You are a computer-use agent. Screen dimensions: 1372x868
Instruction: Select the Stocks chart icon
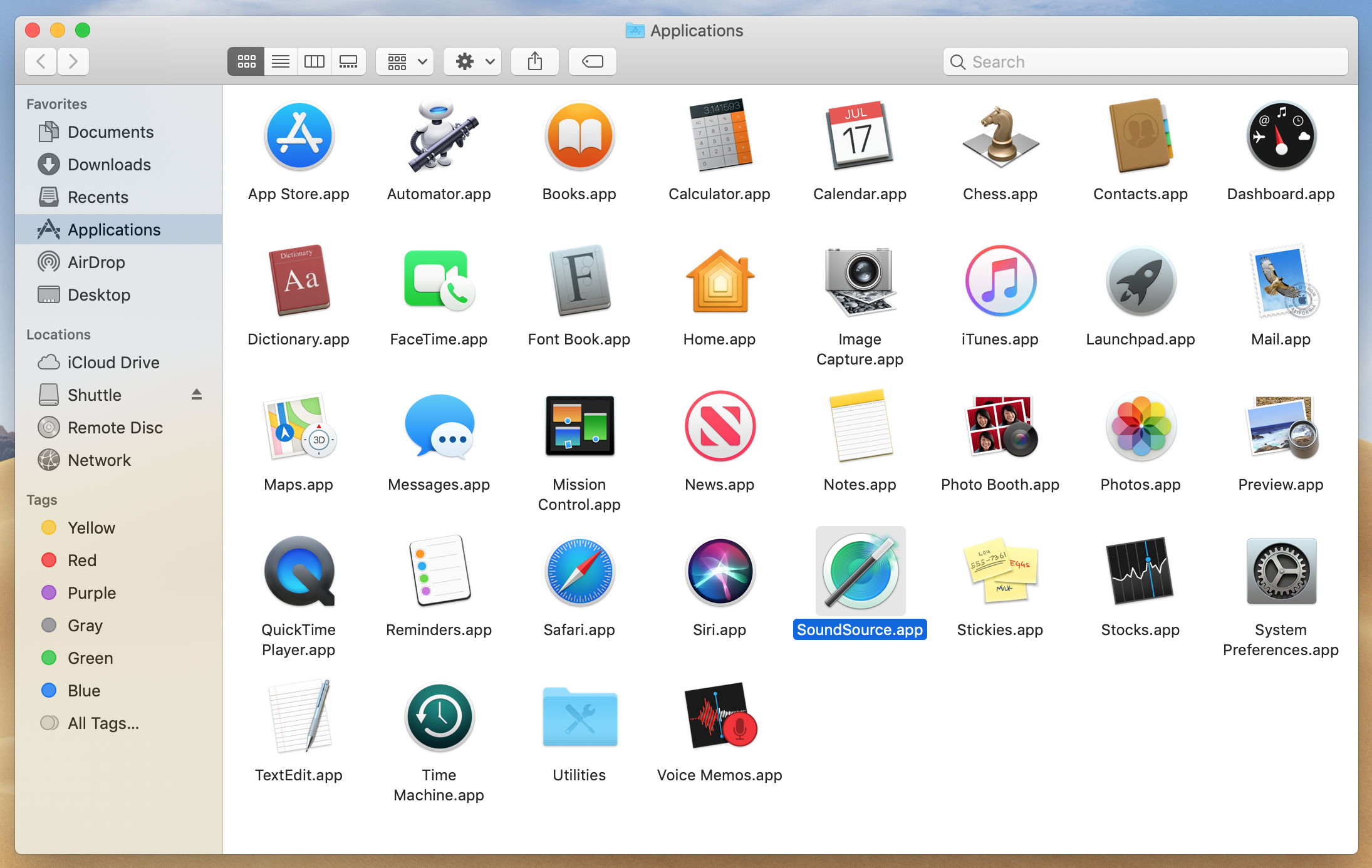[x=1141, y=571]
